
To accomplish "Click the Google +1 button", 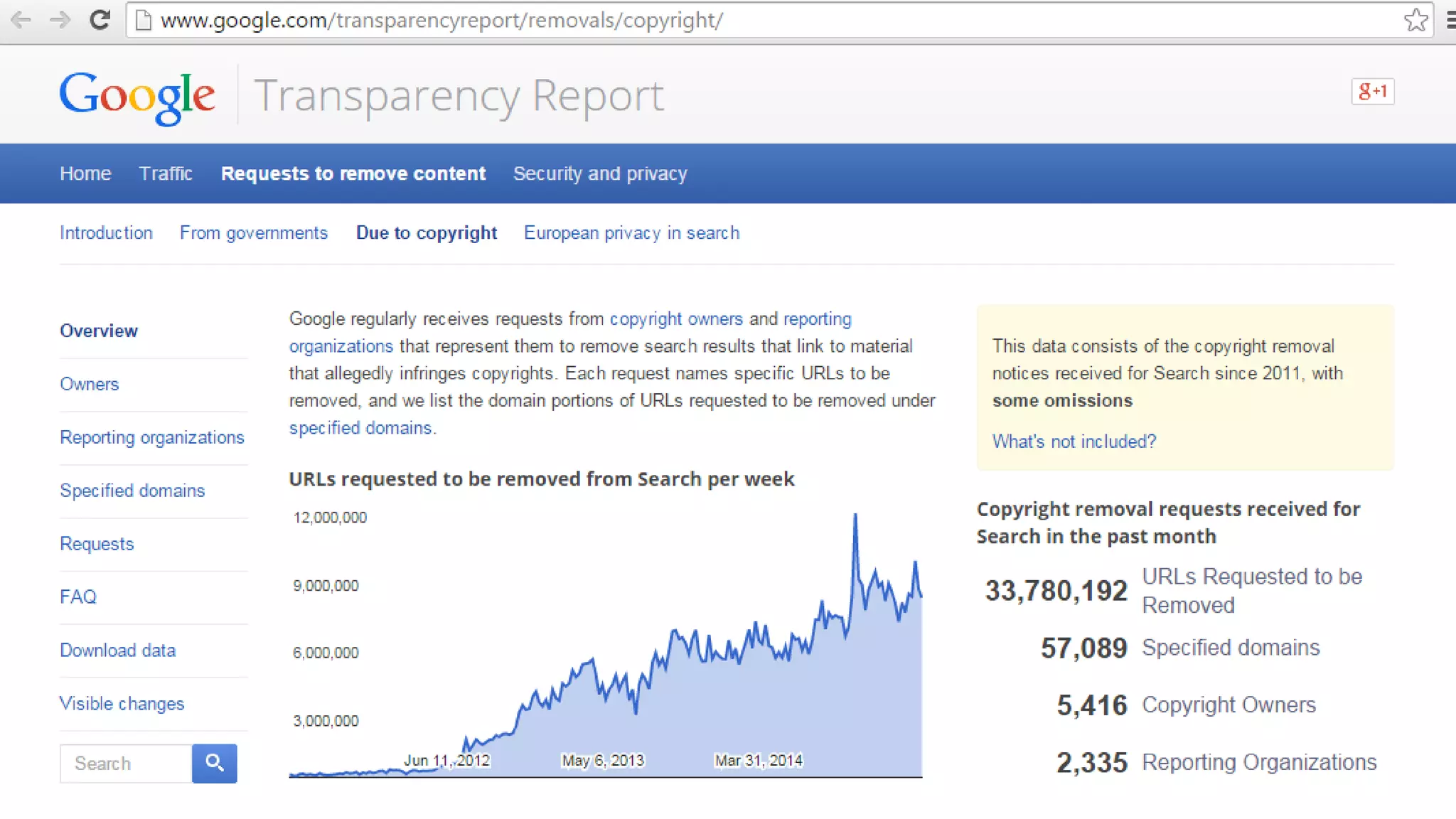I will (1372, 91).
